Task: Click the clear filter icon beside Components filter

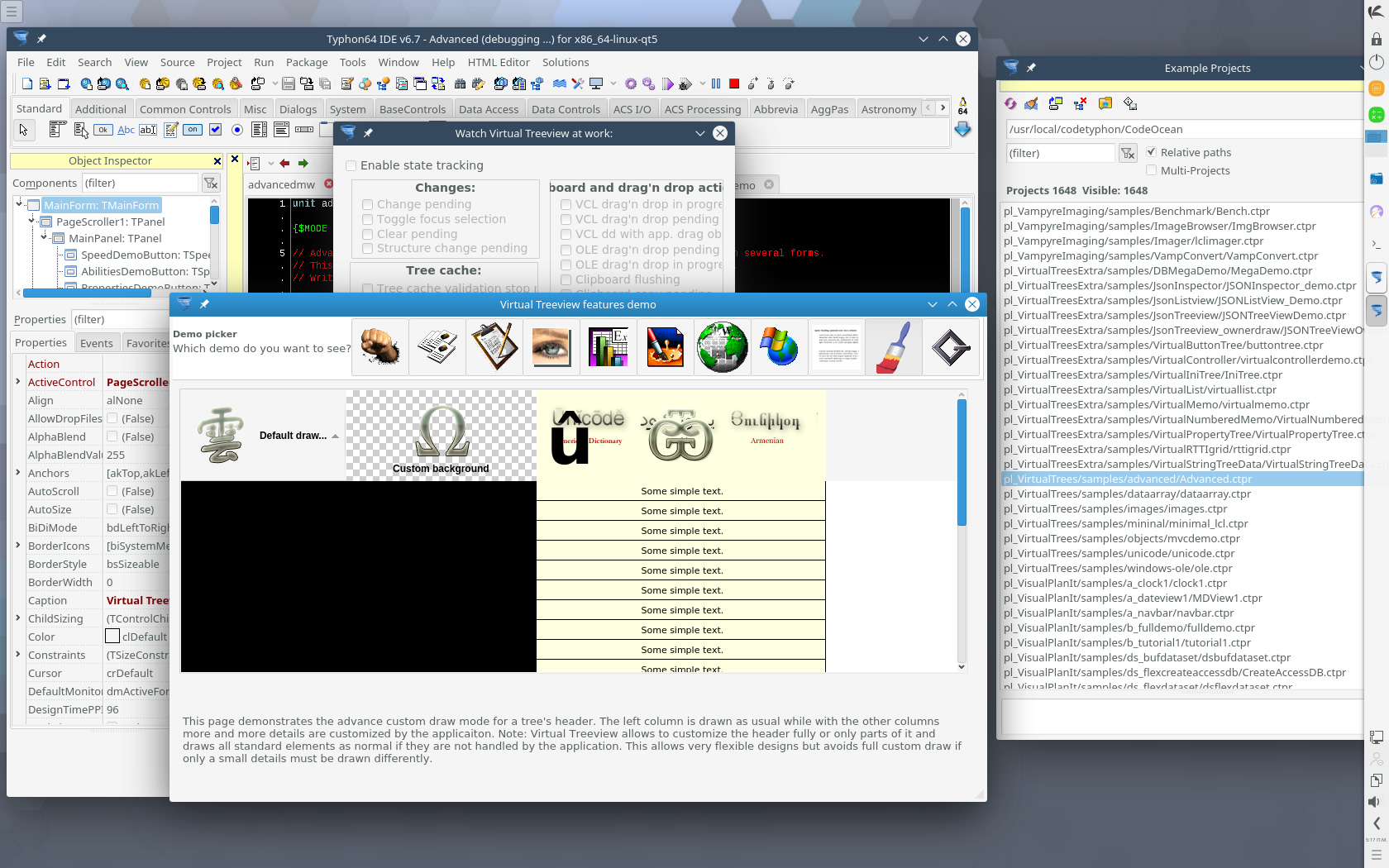Action: click(x=211, y=184)
